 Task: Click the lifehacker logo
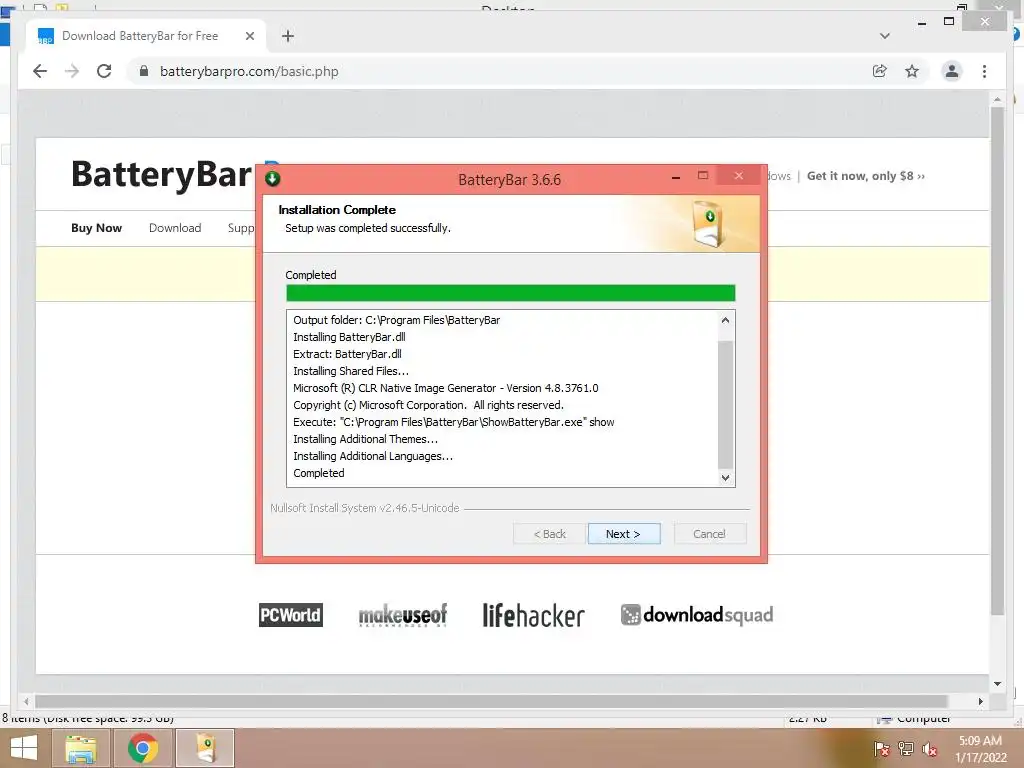click(534, 615)
